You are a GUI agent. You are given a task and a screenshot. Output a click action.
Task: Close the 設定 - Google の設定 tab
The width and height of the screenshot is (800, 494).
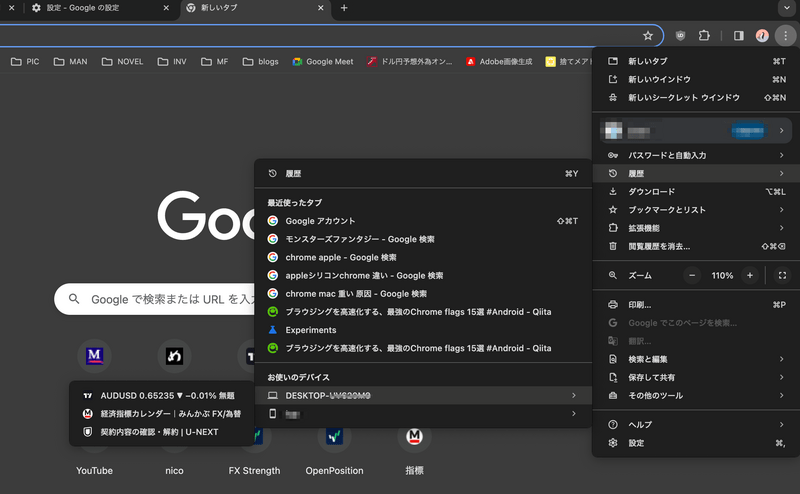pyautogui.click(x=166, y=8)
